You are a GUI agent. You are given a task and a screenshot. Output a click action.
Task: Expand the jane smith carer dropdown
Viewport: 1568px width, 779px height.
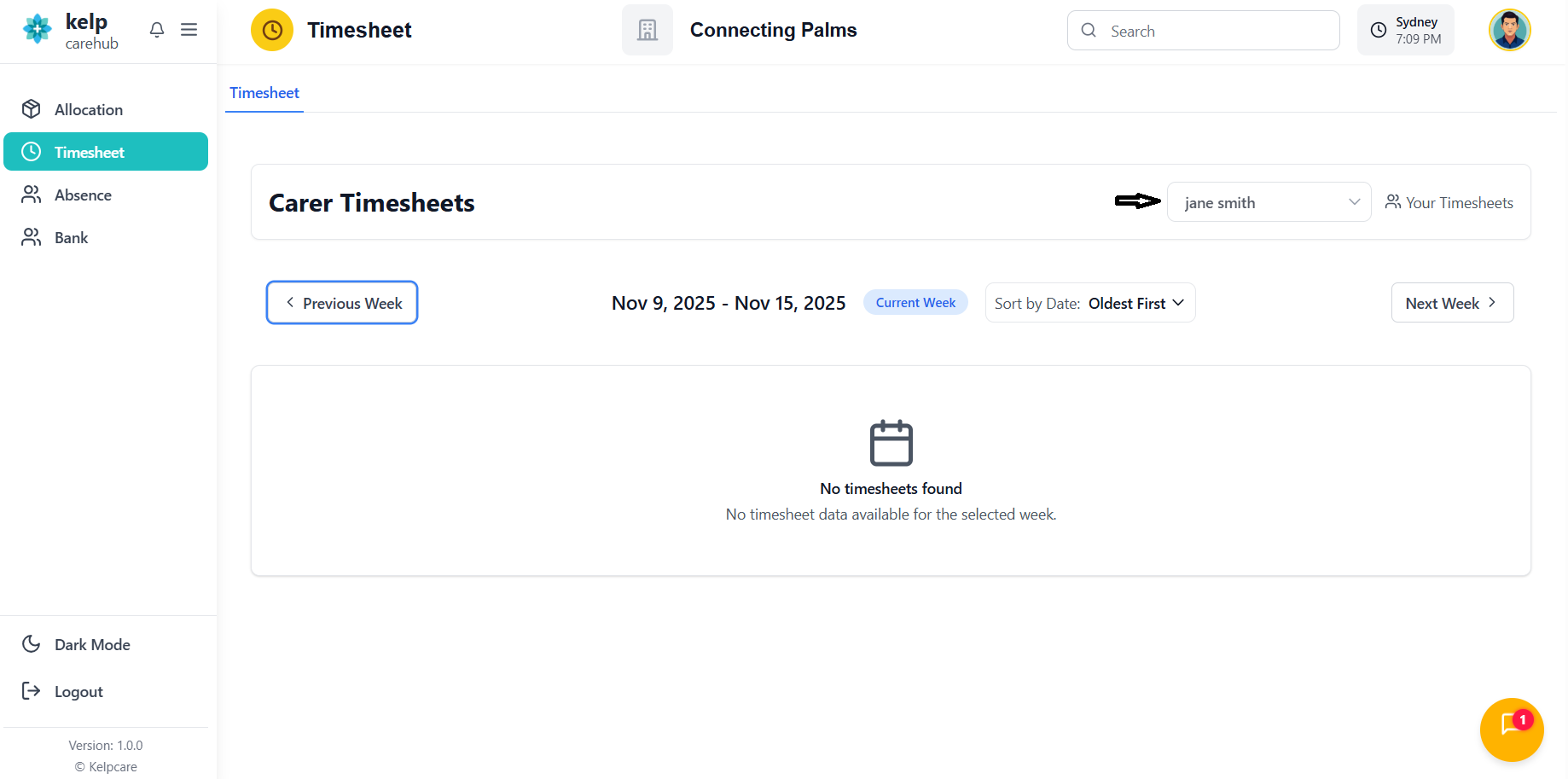click(x=1269, y=202)
